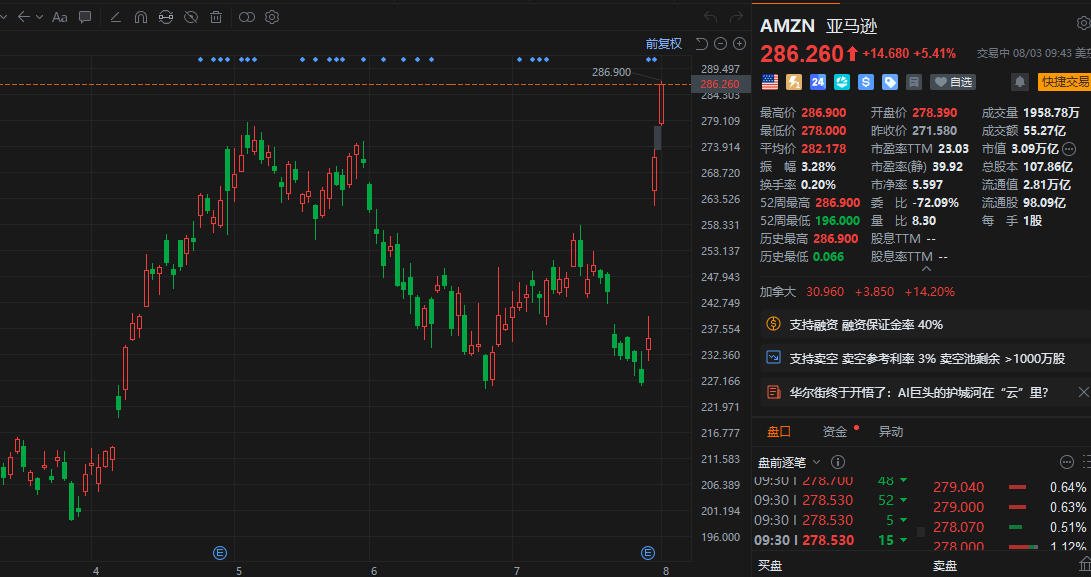Image resolution: width=1091 pixels, height=577 pixels.
Task: Switch to the 资金 tab
Action: tap(835, 432)
